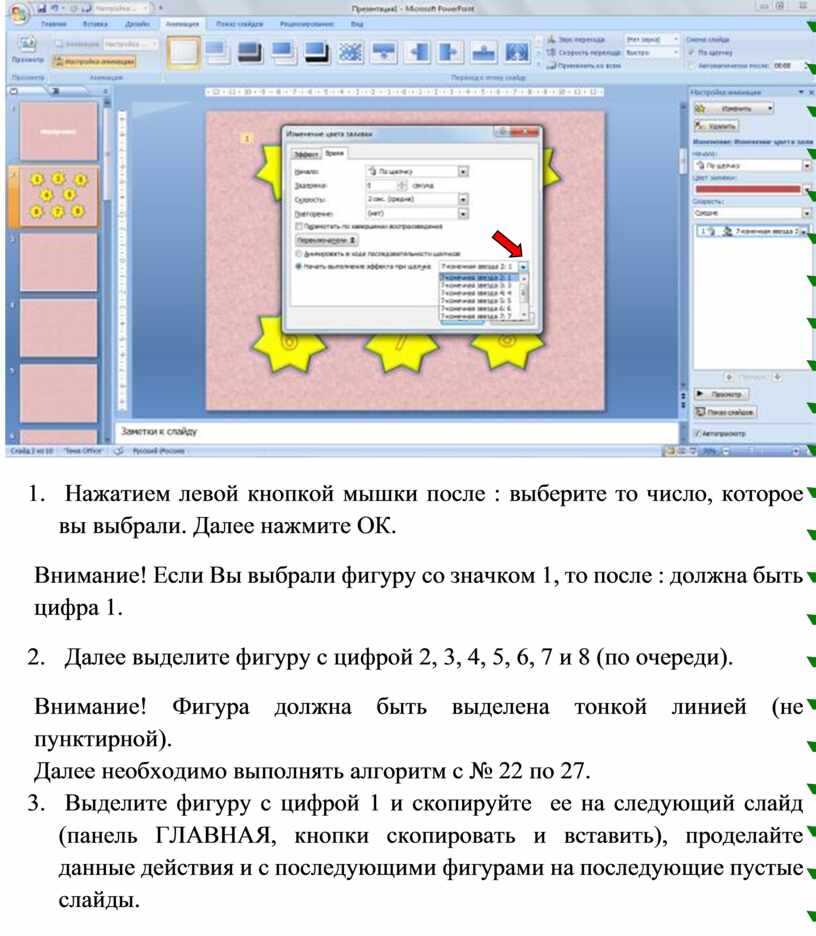Open the Звук перехода sound dropdown
The image size is (816, 936).
(x=676, y=39)
